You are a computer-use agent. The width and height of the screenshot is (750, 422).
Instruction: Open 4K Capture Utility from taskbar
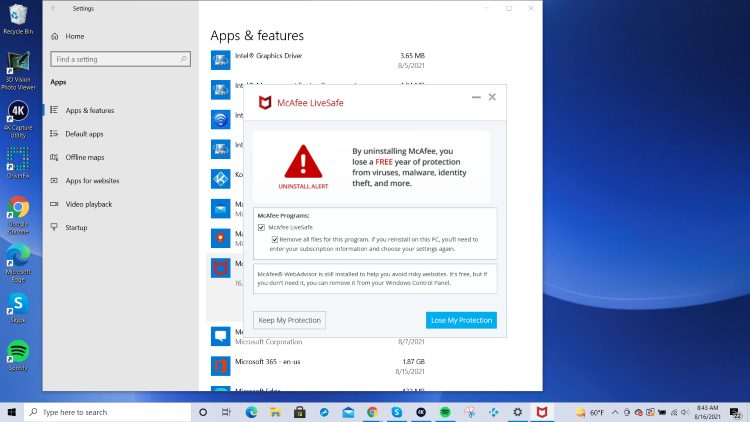(x=421, y=412)
